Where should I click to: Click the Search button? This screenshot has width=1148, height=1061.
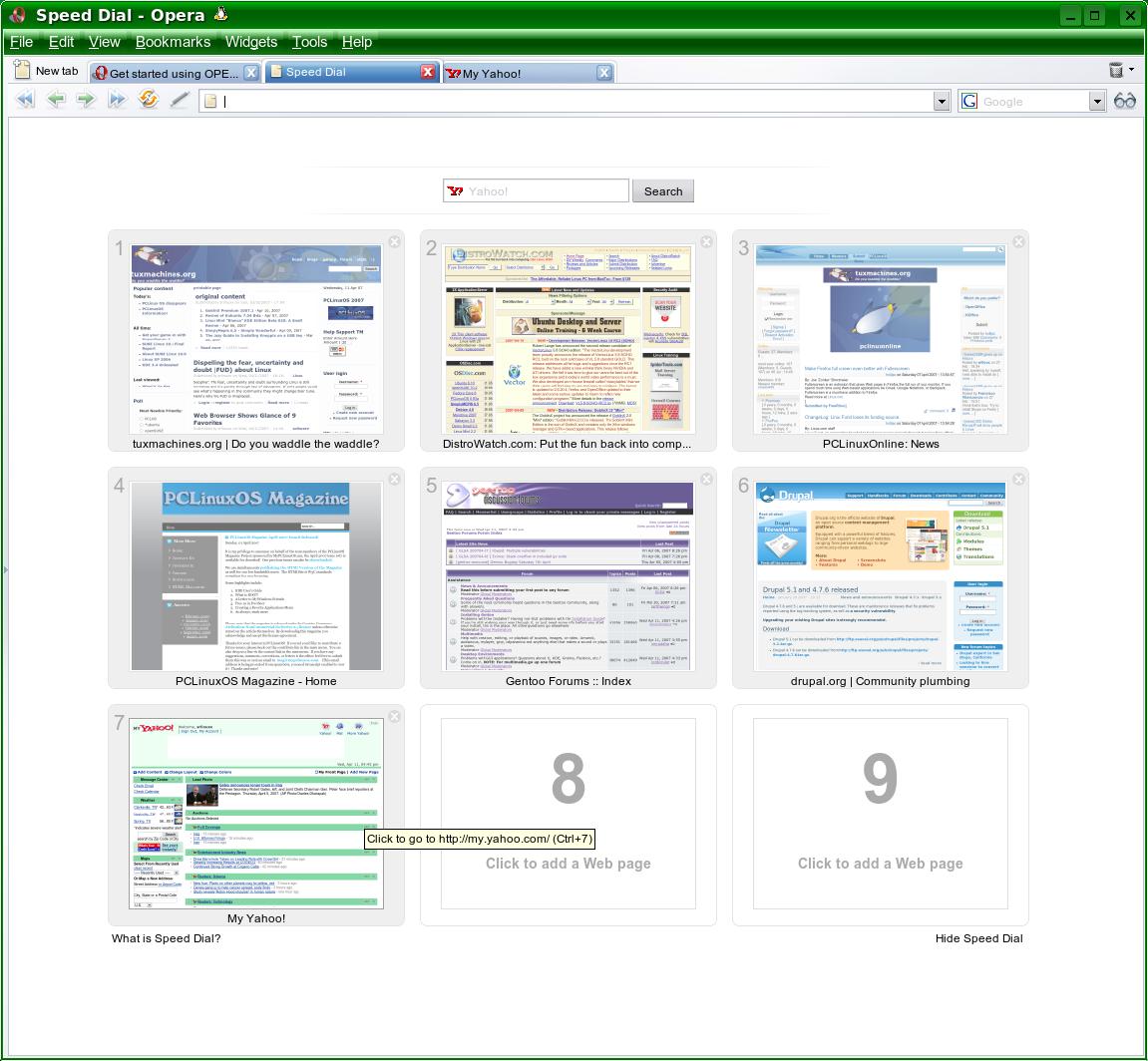pyautogui.click(x=662, y=191)
